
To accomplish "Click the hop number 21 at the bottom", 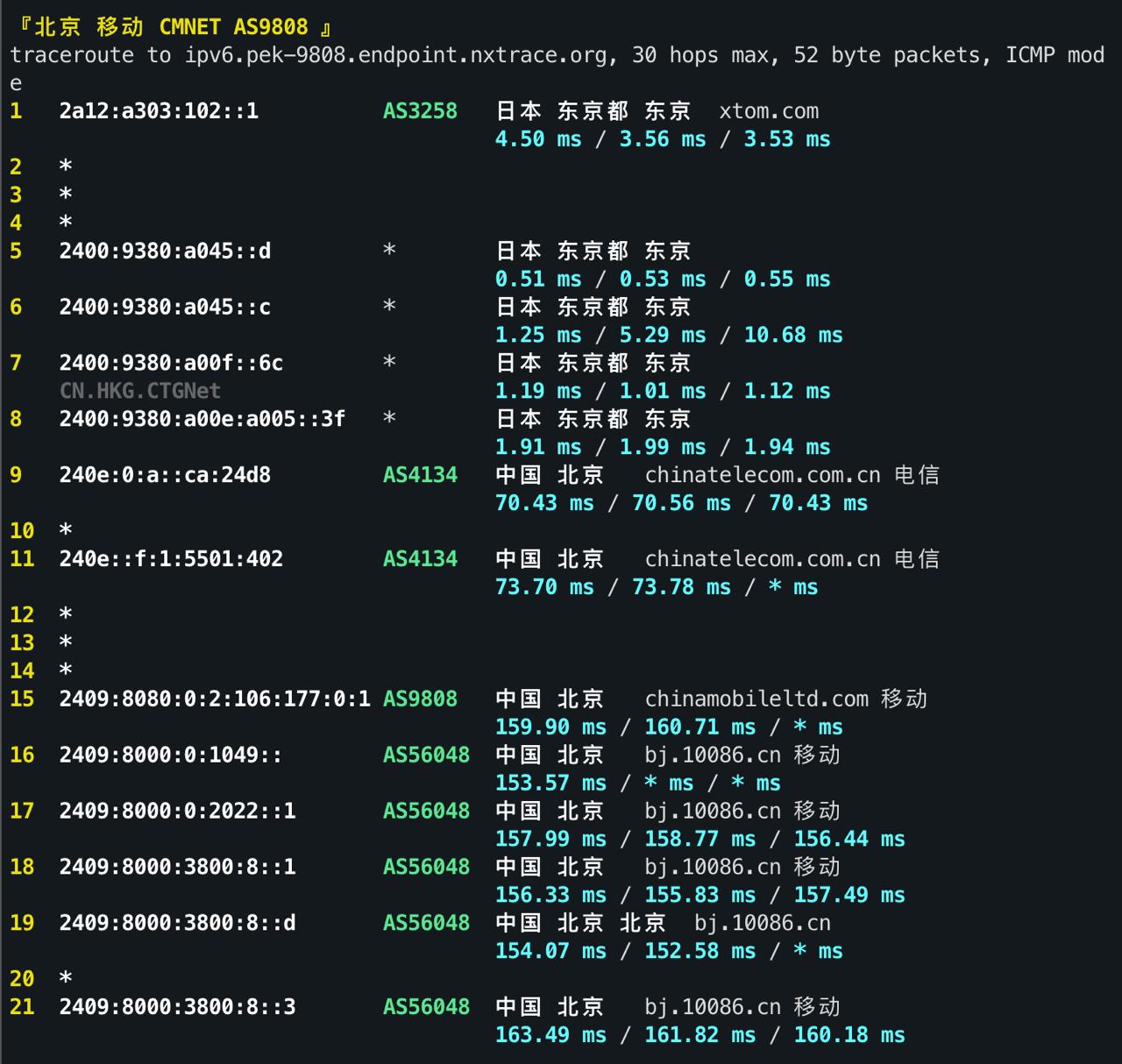I will tap(22, 1006).
